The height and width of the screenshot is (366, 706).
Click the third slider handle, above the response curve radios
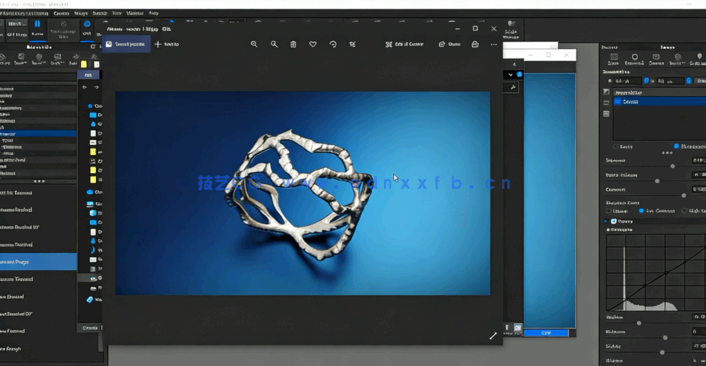click(x=684, y=195)
